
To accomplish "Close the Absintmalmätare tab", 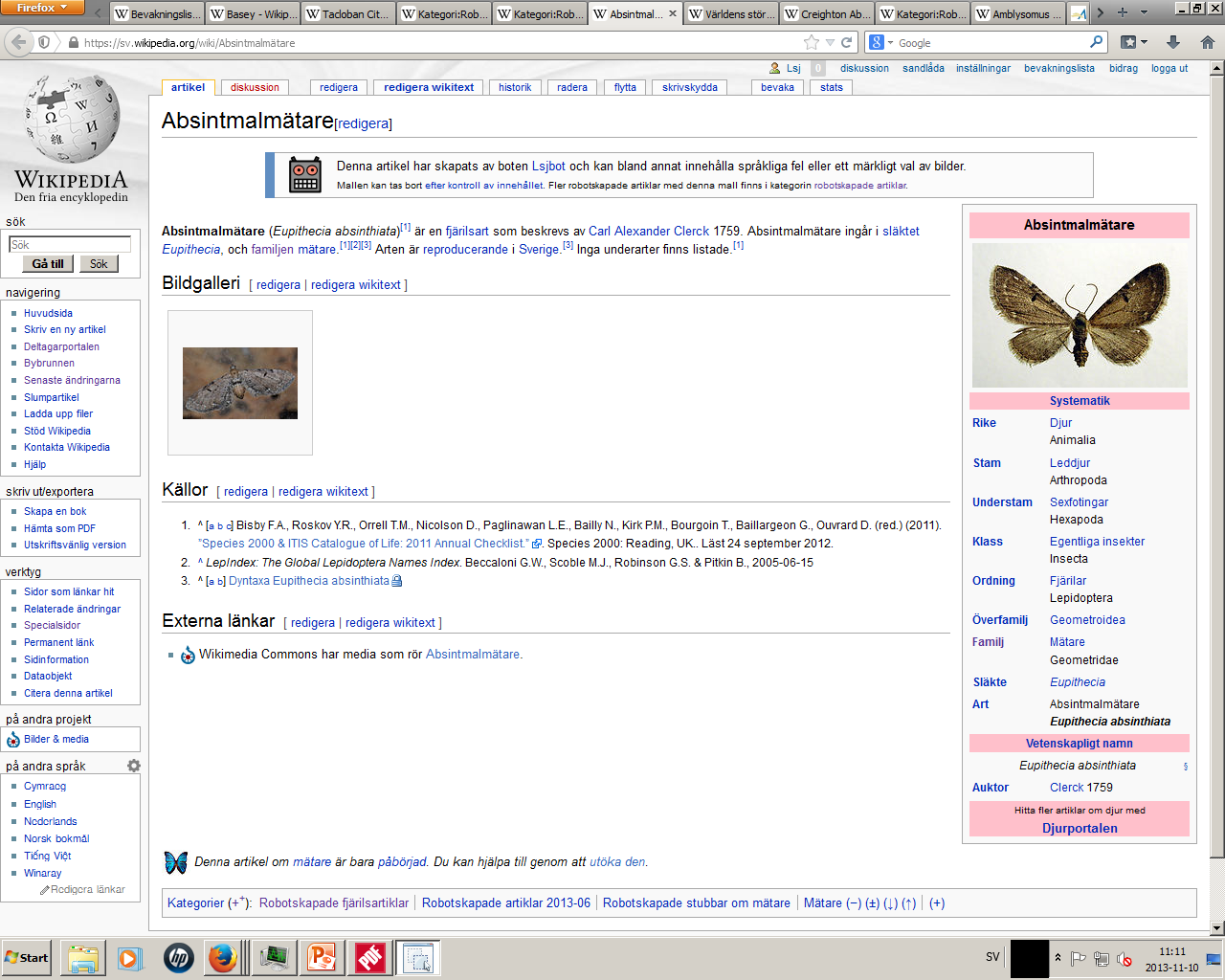I will click(672, 13).
